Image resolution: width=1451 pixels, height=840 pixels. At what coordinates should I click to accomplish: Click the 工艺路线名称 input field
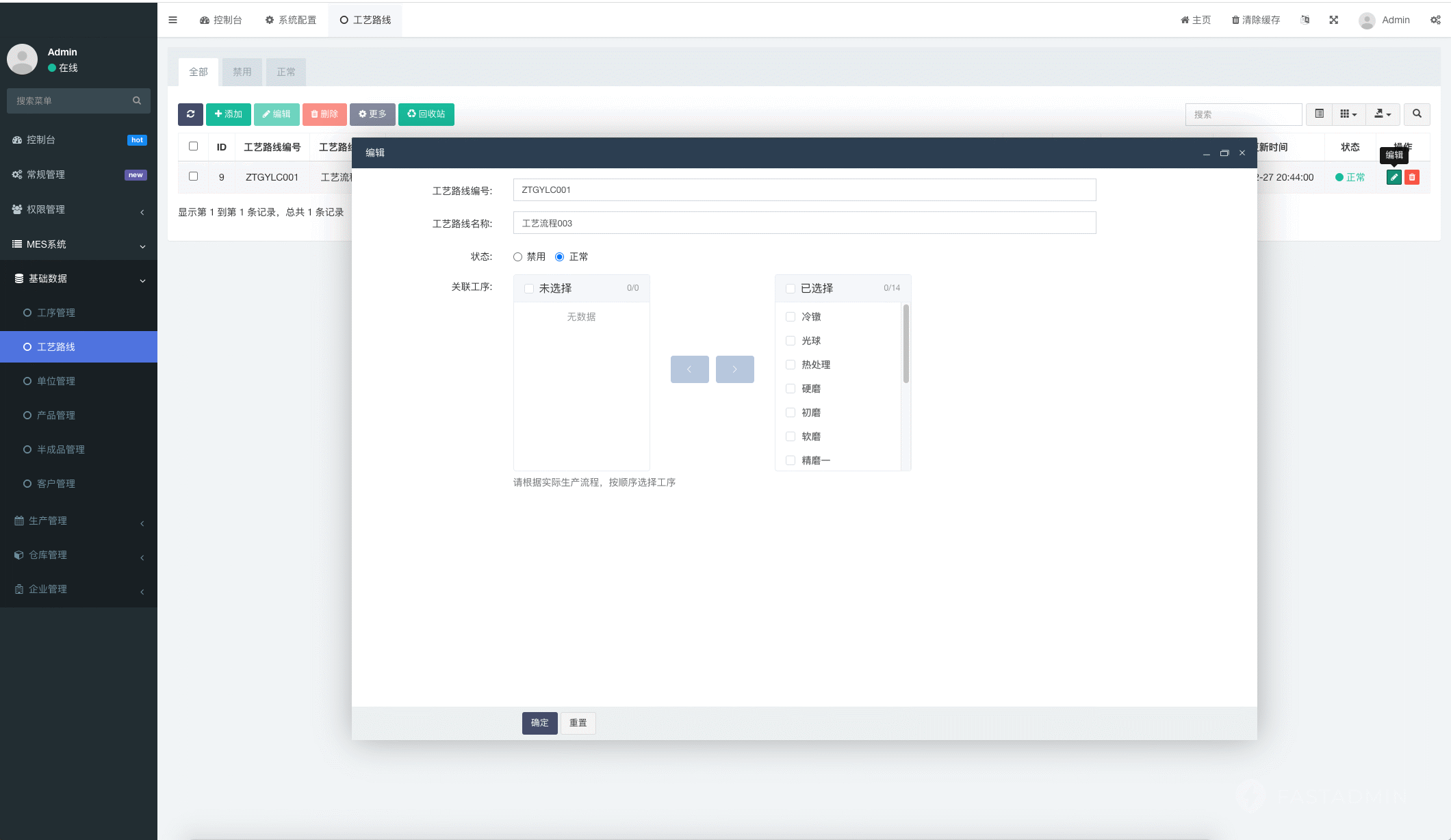pos(804,223)
